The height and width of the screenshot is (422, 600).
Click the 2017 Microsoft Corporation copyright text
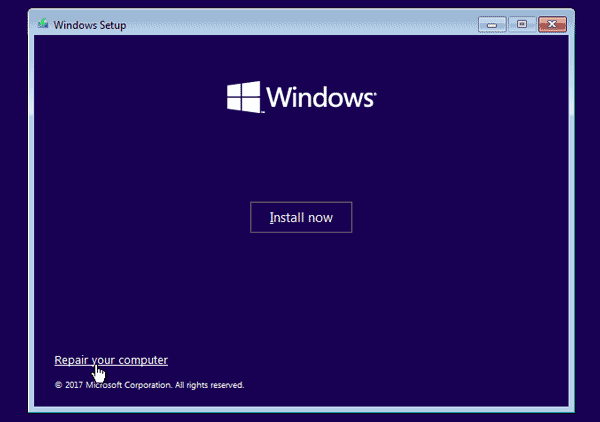[149, 385]
